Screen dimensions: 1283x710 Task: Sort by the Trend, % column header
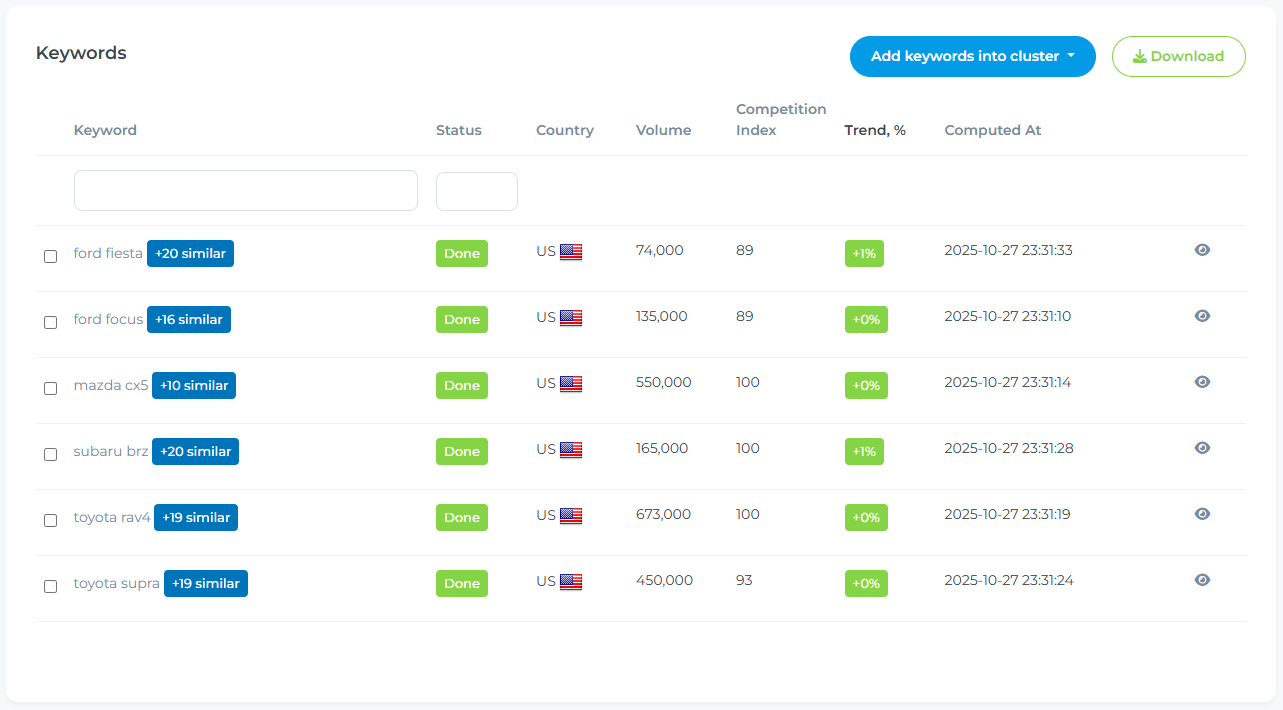[875, 130]
